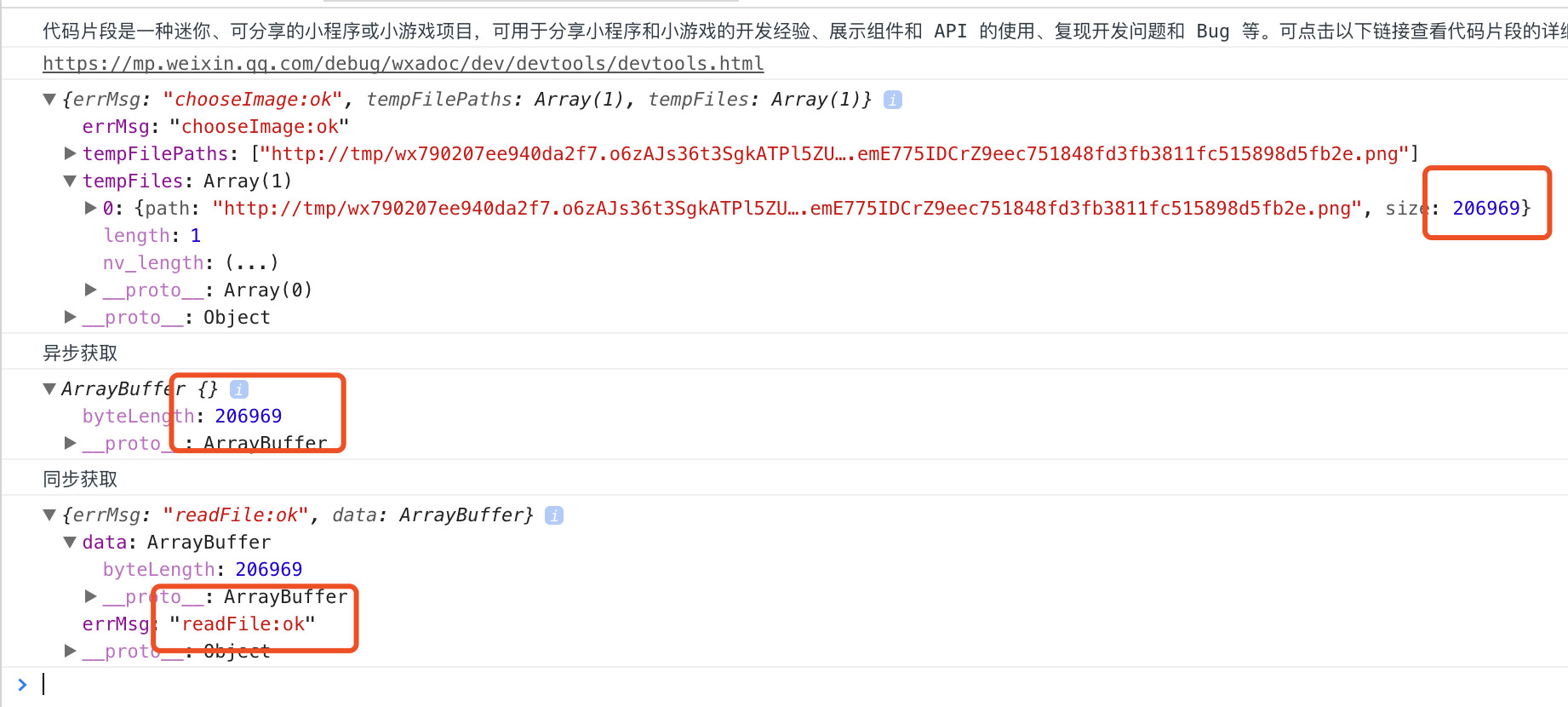Click info icon next to ArrayBuffer {}

(x=239, y=389)
